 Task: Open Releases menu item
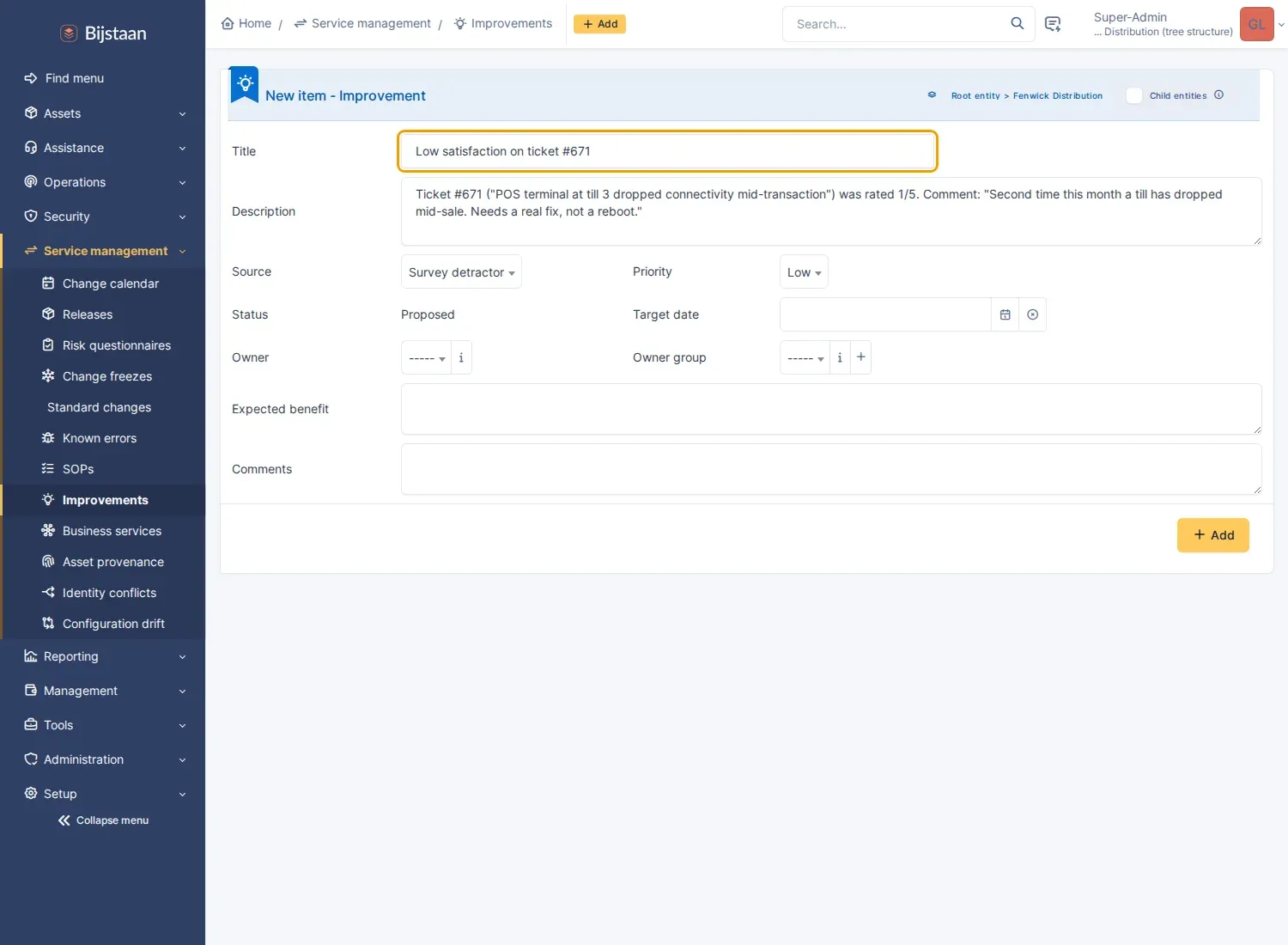(x=103, y=314)
